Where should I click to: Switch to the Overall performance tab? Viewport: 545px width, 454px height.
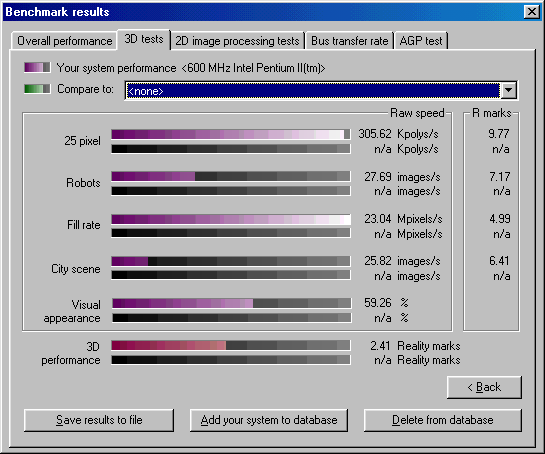coord(64,41)
